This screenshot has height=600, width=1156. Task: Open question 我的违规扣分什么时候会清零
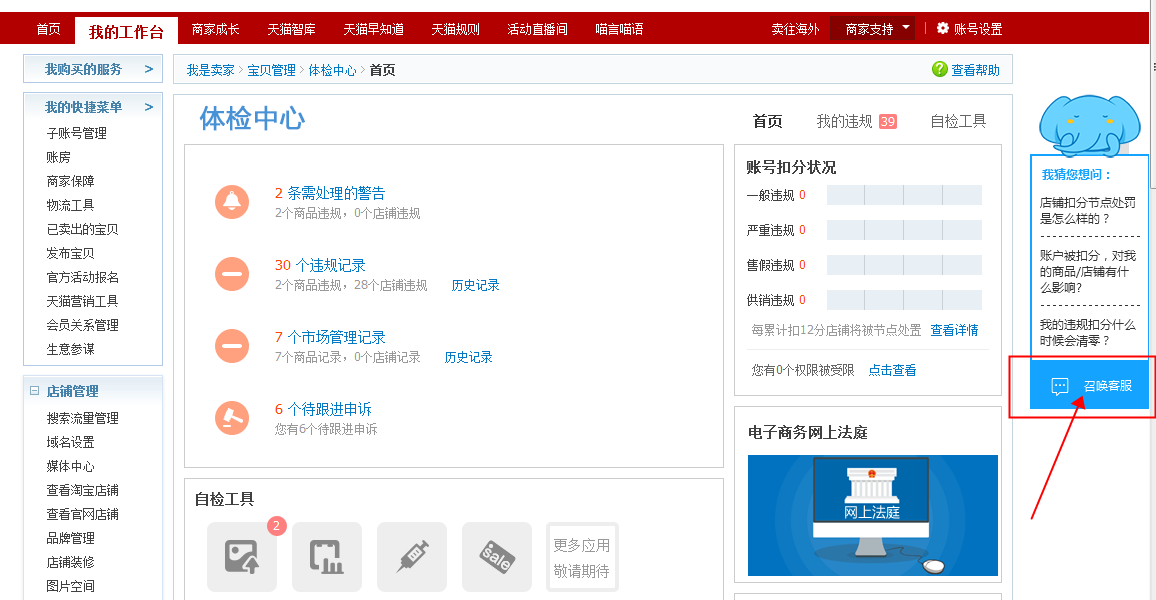1087,332
